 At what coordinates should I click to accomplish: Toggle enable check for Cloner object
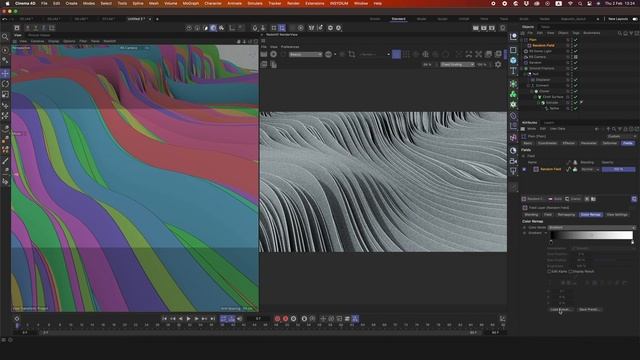pos(576,91)
